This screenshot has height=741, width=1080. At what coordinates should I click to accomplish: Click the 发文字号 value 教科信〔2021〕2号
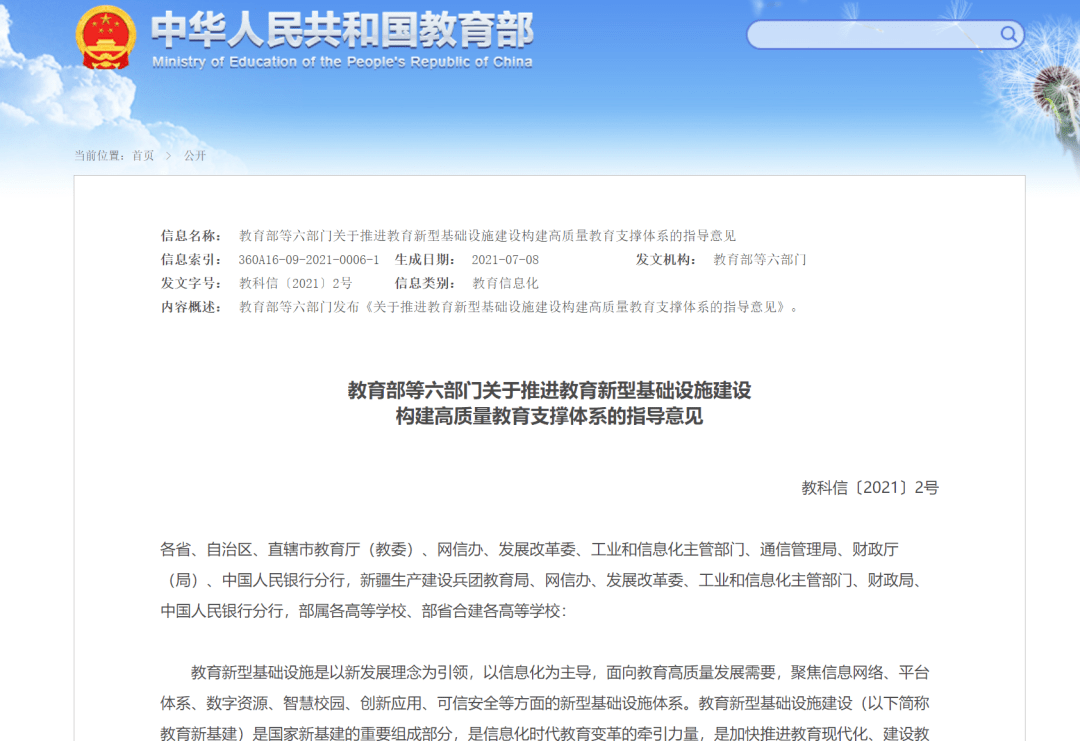295,283
